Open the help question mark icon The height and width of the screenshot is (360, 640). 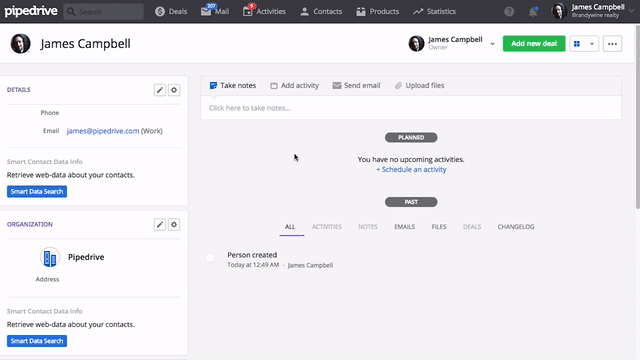pos(509,11)
